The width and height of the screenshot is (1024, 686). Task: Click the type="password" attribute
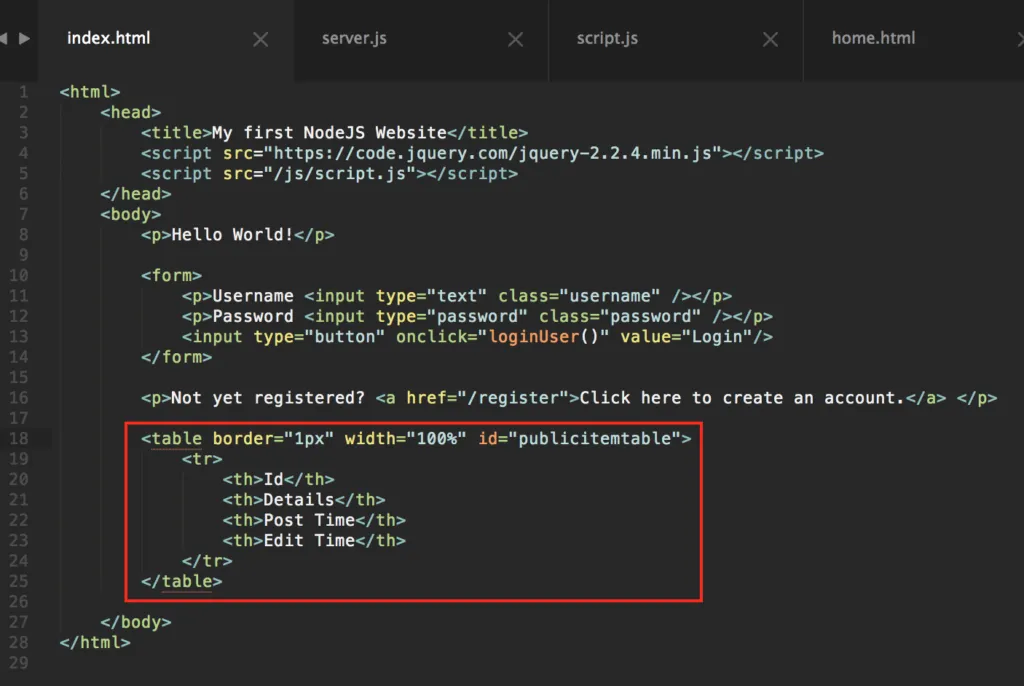pos(452,316)
